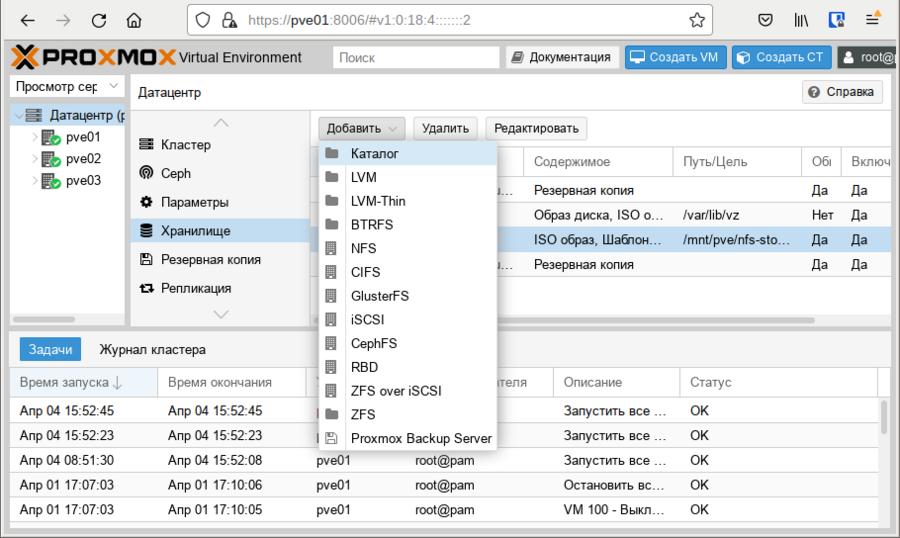The width and height of the screenshot is (900, 538).
Task: Choose BTRFS storage type
Action: pyautogui.click(x=408, y=225)
